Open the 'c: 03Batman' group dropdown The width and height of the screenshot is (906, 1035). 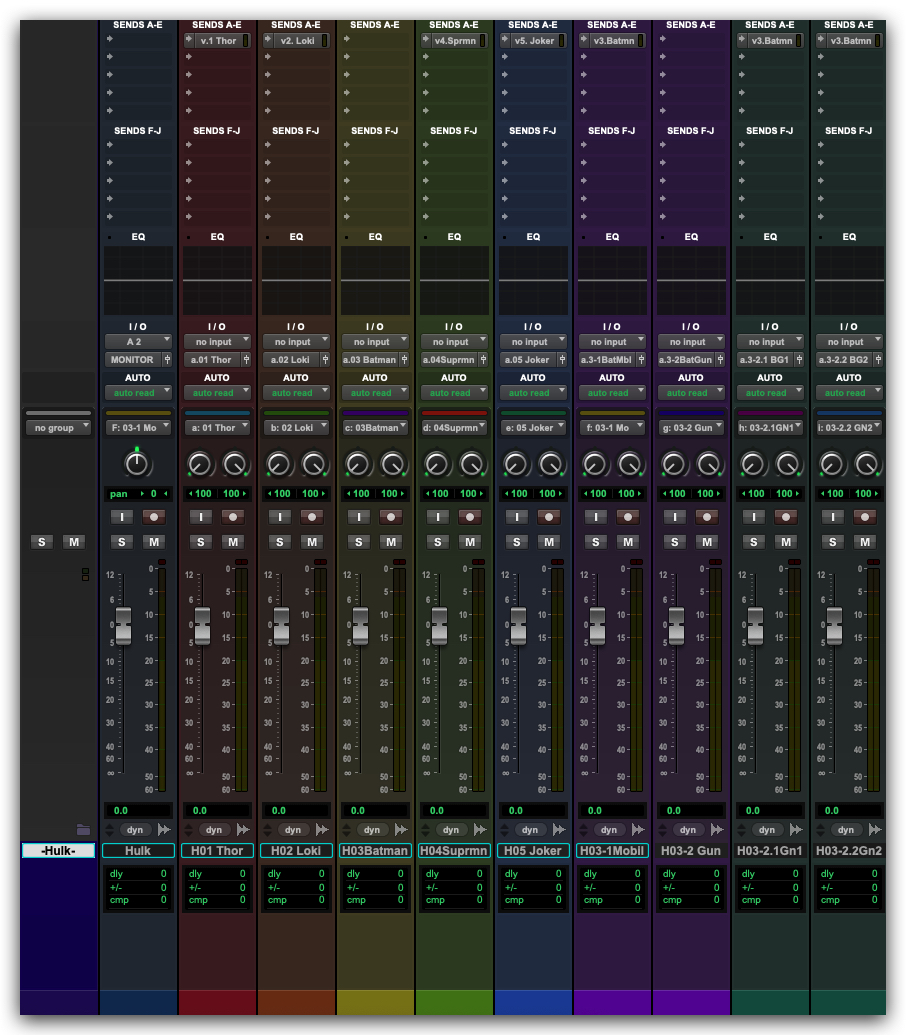coord(374,428)
